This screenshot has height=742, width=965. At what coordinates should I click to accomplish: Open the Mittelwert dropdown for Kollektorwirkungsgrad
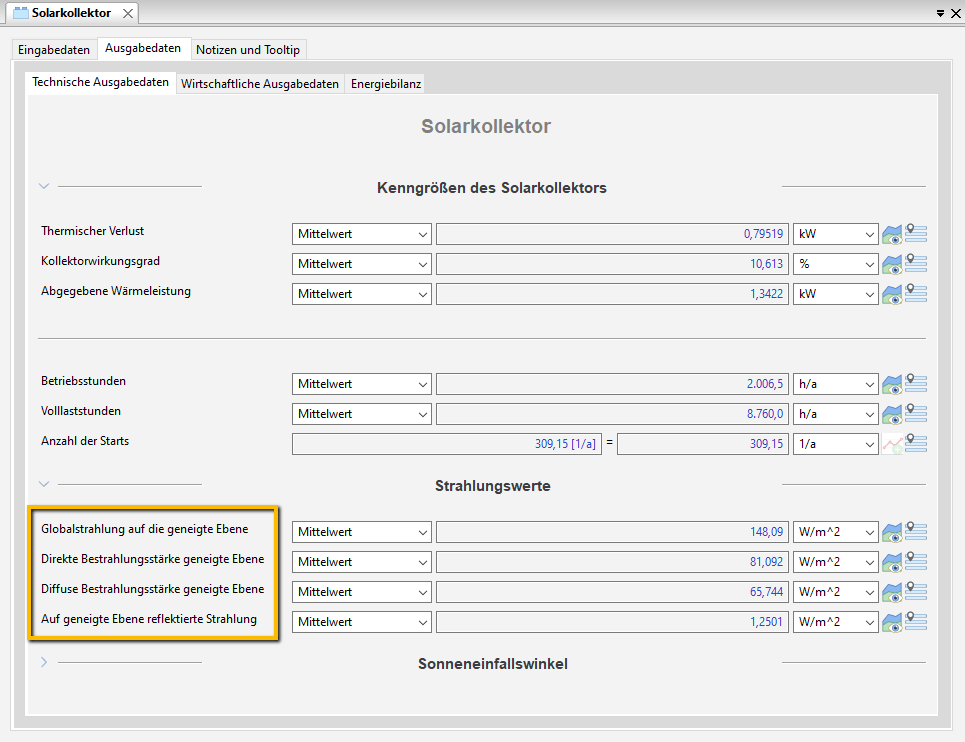tap(362, 264)
